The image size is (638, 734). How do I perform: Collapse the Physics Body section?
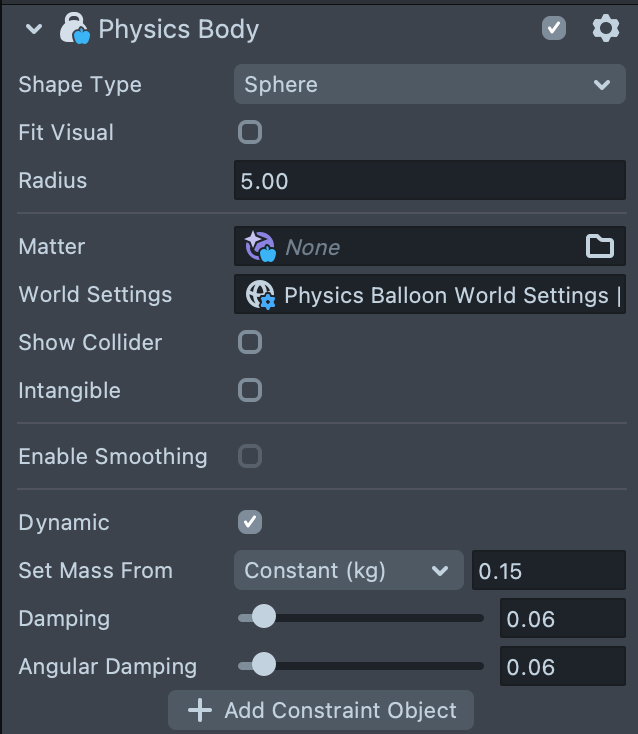pos(35,29)
